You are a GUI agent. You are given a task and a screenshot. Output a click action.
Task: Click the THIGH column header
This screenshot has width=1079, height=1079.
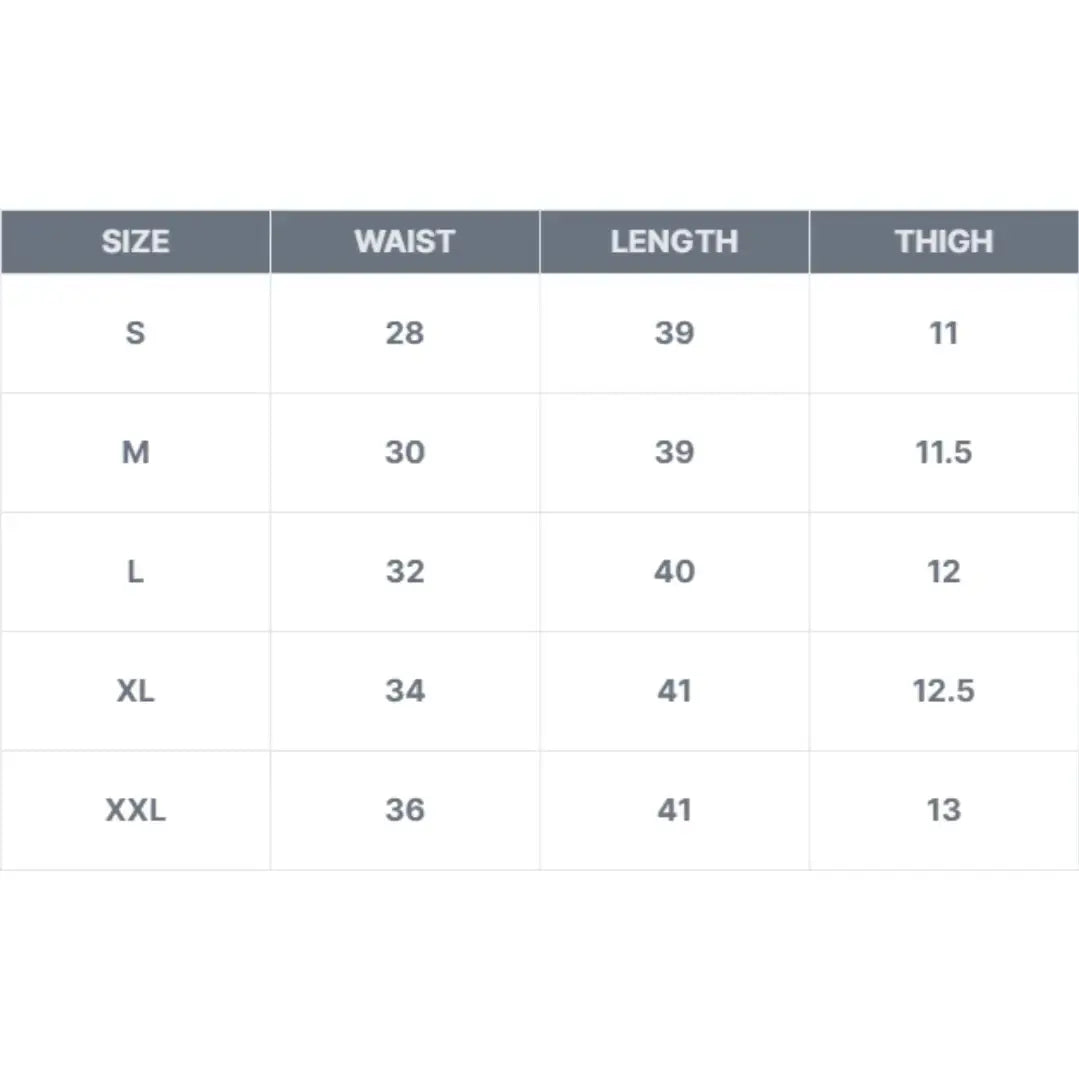[x=944, y=242]
